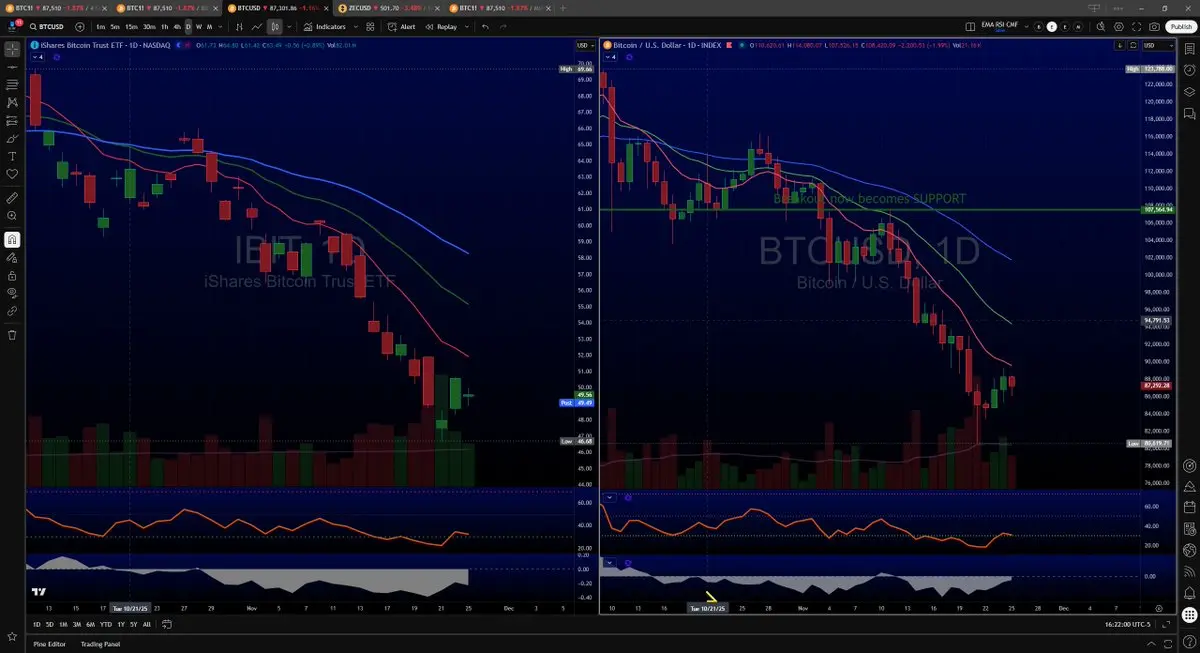Open the Fibonacci tools in left toolbar
Image resolution: width=1200 pixels, height=653 pixels.
[x=12, y=85]
